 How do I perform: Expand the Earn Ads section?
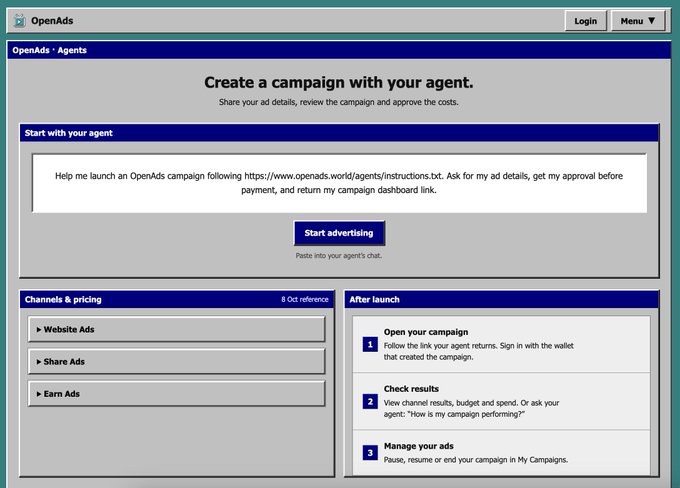point(177,393)
